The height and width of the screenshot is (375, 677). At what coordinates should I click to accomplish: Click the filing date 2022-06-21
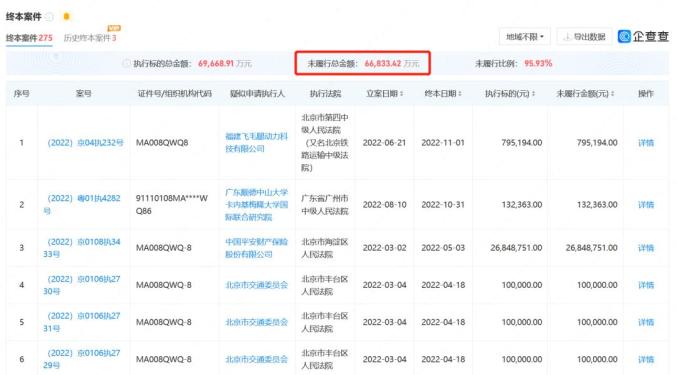point(384,142)
